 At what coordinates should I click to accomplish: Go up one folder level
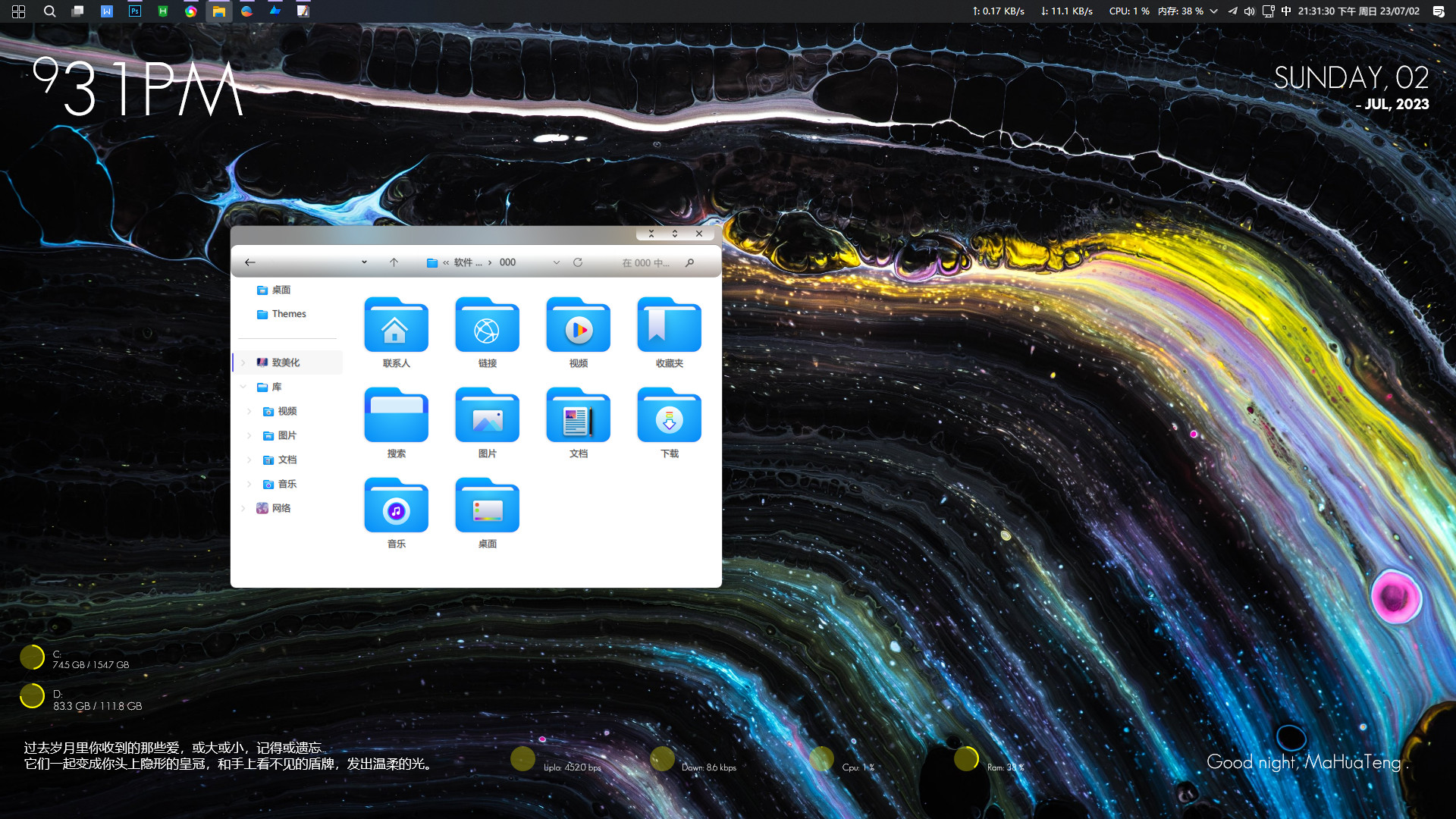[394, 262]
